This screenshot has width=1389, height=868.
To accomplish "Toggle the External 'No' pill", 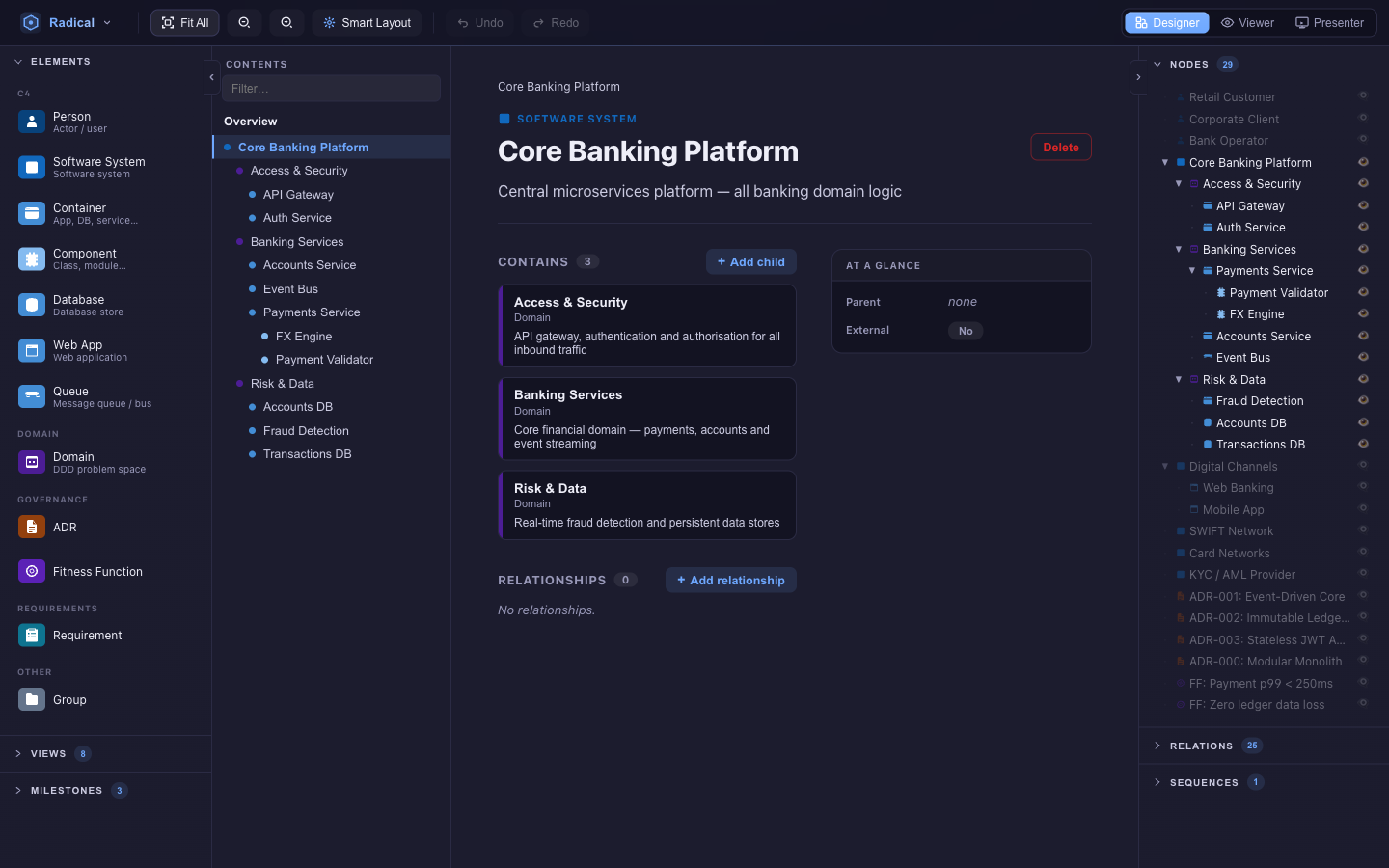I will tap(966, 331).
